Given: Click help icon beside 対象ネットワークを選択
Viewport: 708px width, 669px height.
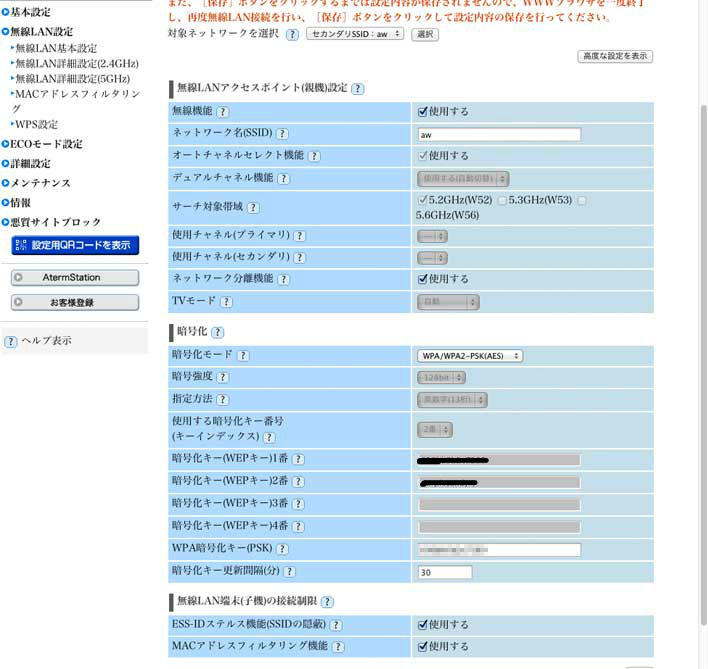Looking at the screenshot, I should pos(293,34).
